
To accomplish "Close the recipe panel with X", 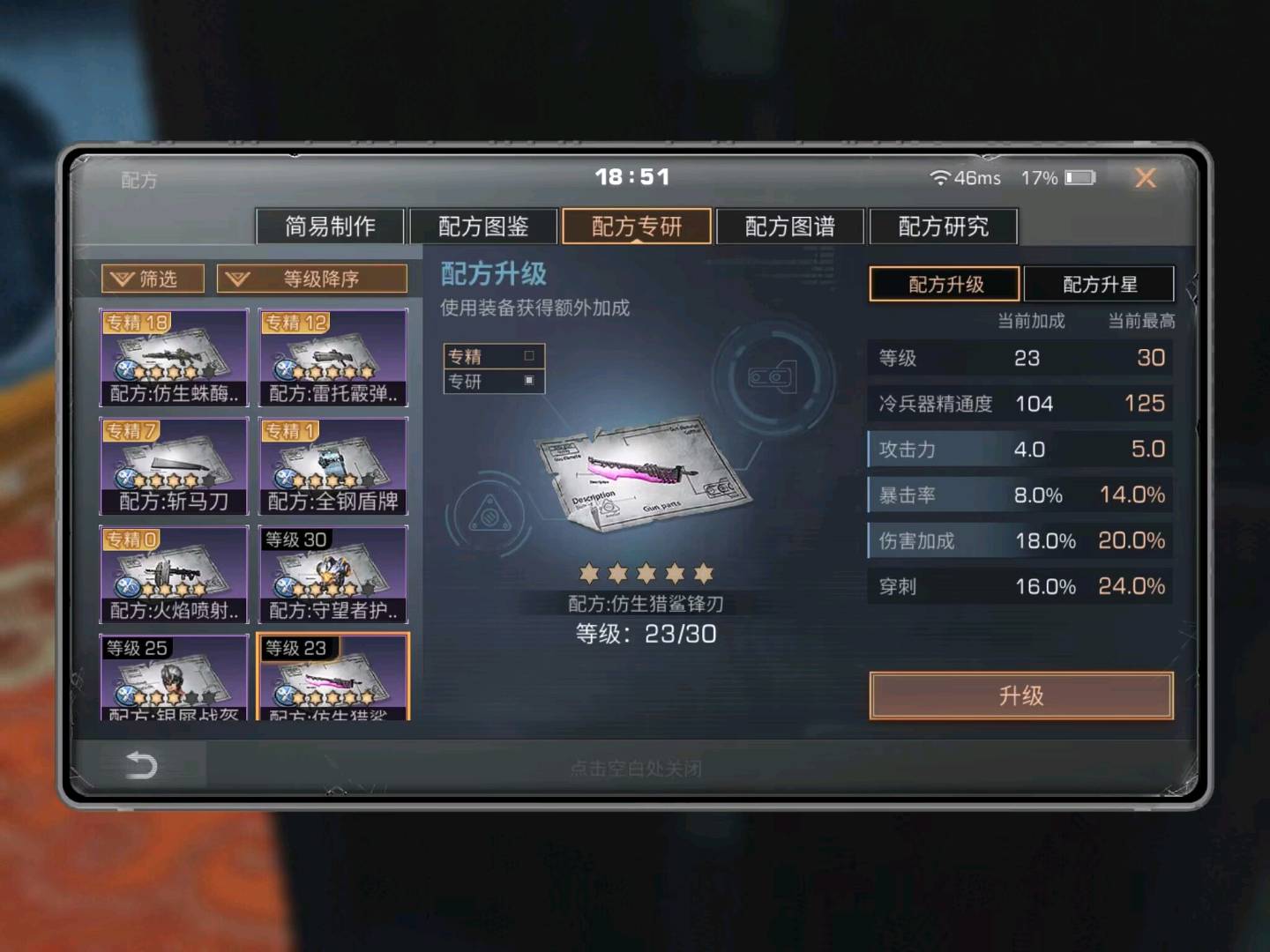I will coord(1146,178).
